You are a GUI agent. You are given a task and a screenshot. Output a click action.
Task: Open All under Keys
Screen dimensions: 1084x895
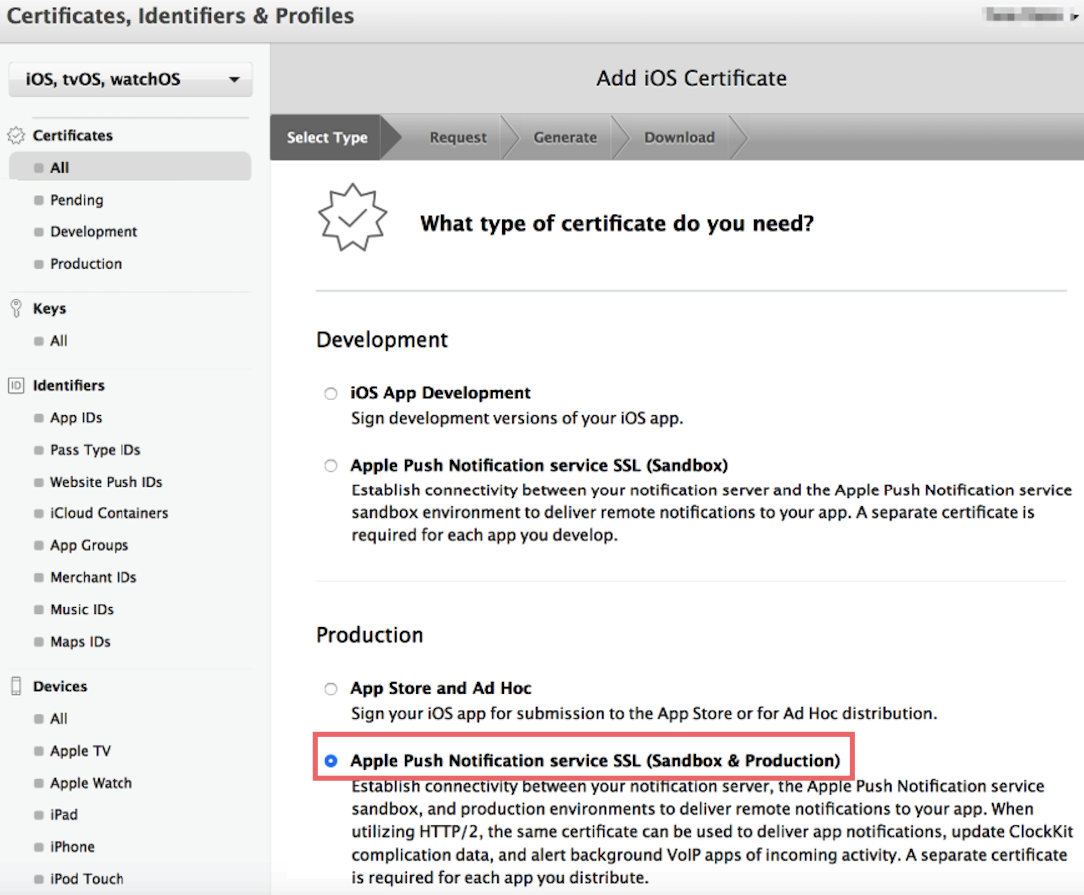click(x=59, y=341)
